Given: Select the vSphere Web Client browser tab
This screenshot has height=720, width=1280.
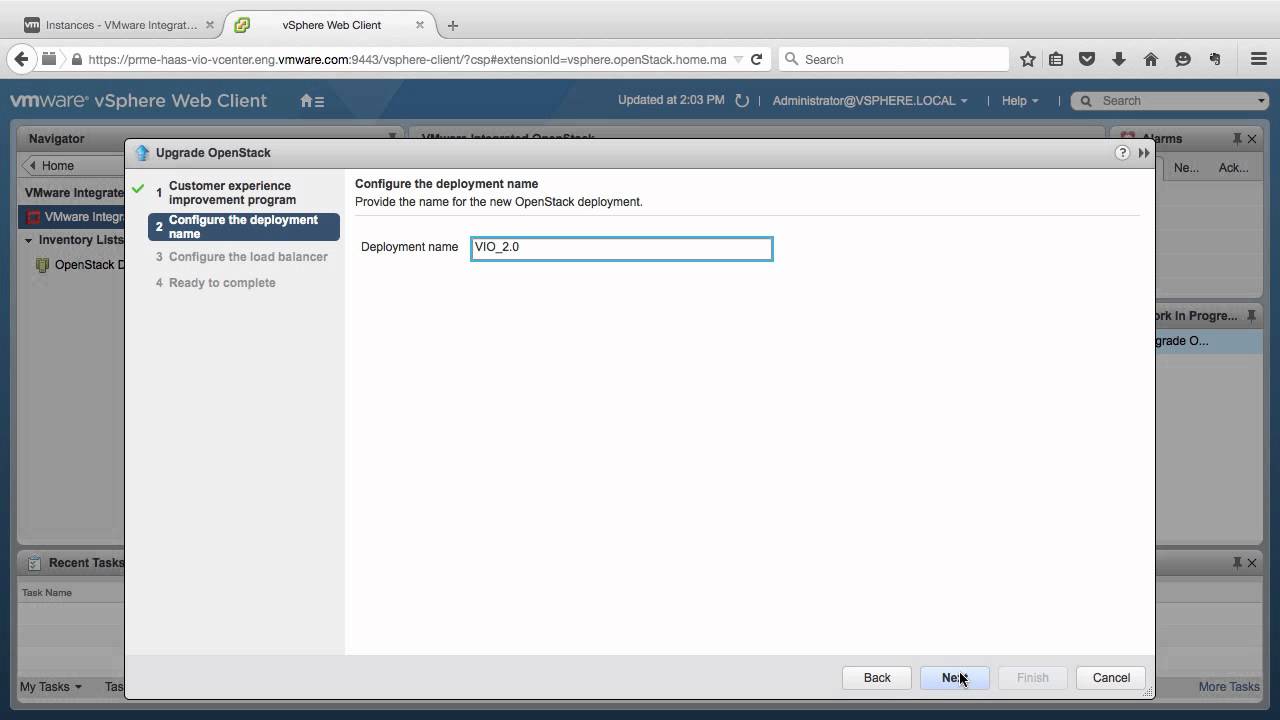Looking at the screenshot, I should 331,25.
